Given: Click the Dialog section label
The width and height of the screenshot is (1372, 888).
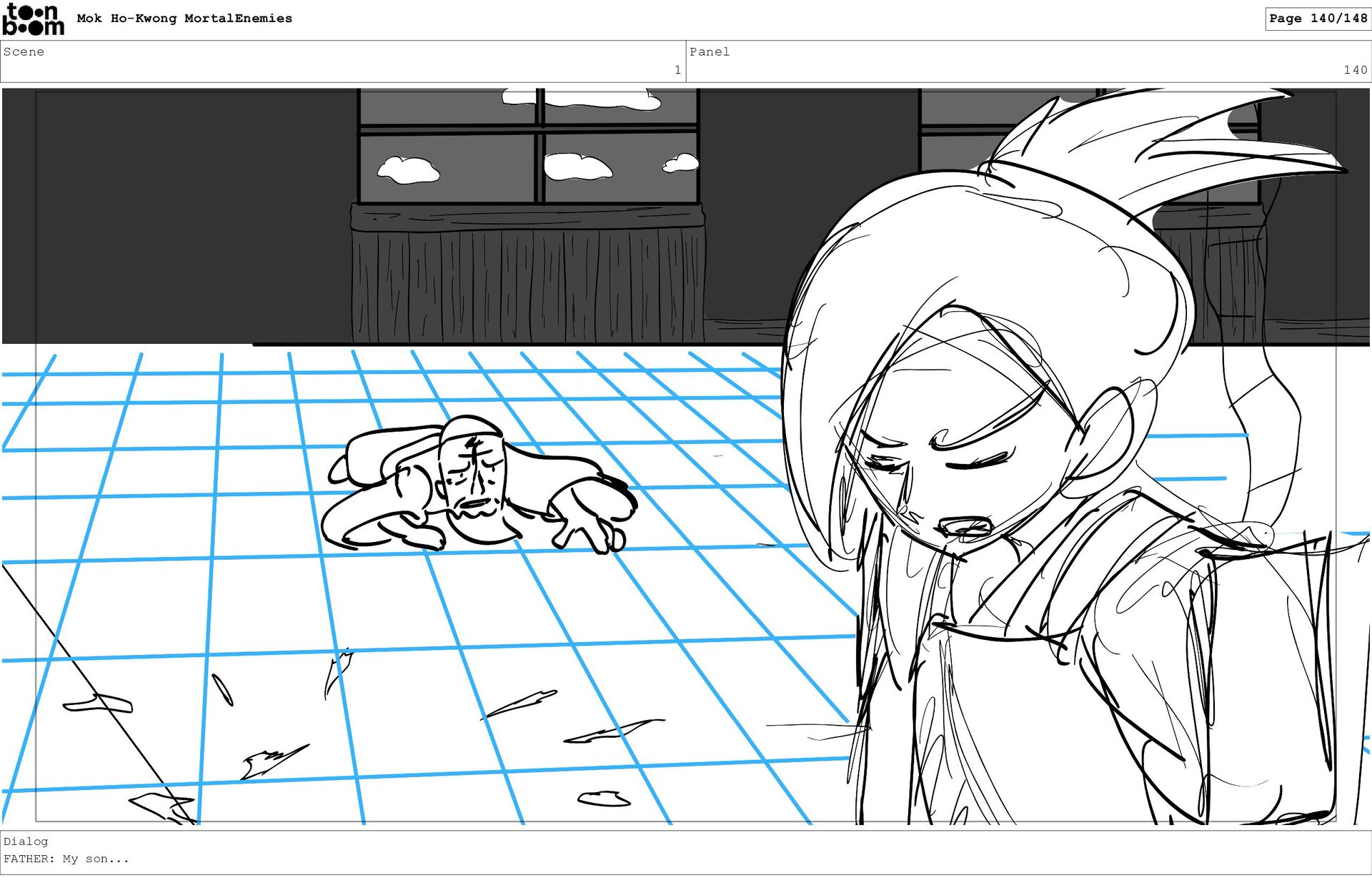Looking at the screenshot, I should pos(26,842).
